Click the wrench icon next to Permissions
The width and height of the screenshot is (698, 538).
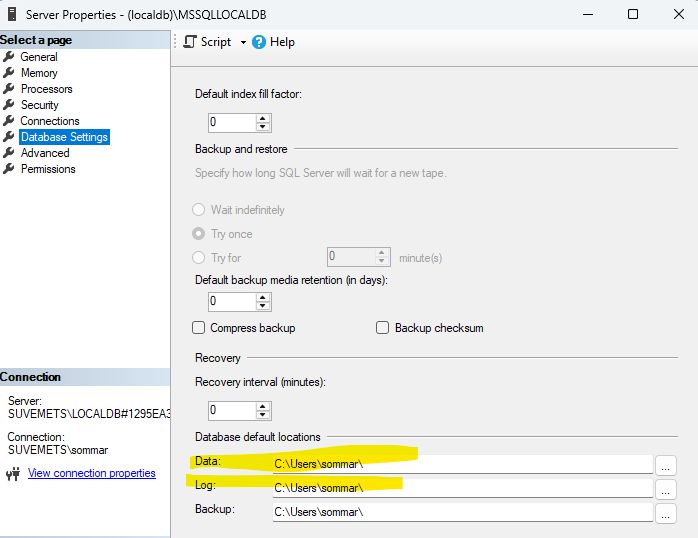(8, 169)
